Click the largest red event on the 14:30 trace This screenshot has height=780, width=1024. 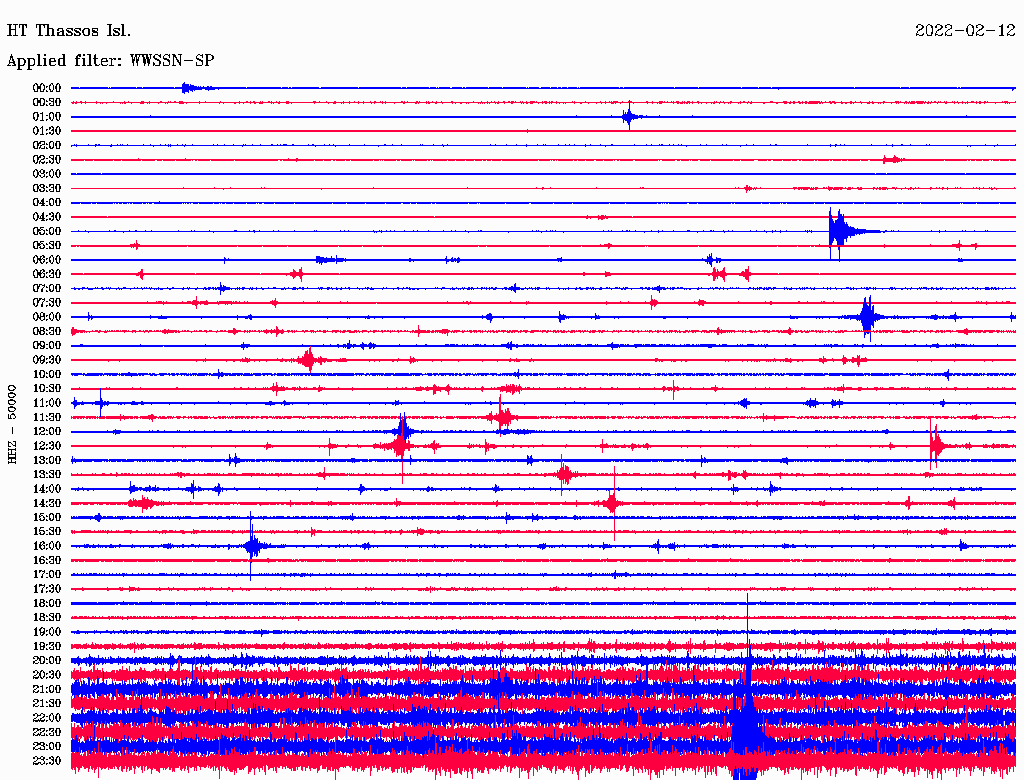coord(613,504)
